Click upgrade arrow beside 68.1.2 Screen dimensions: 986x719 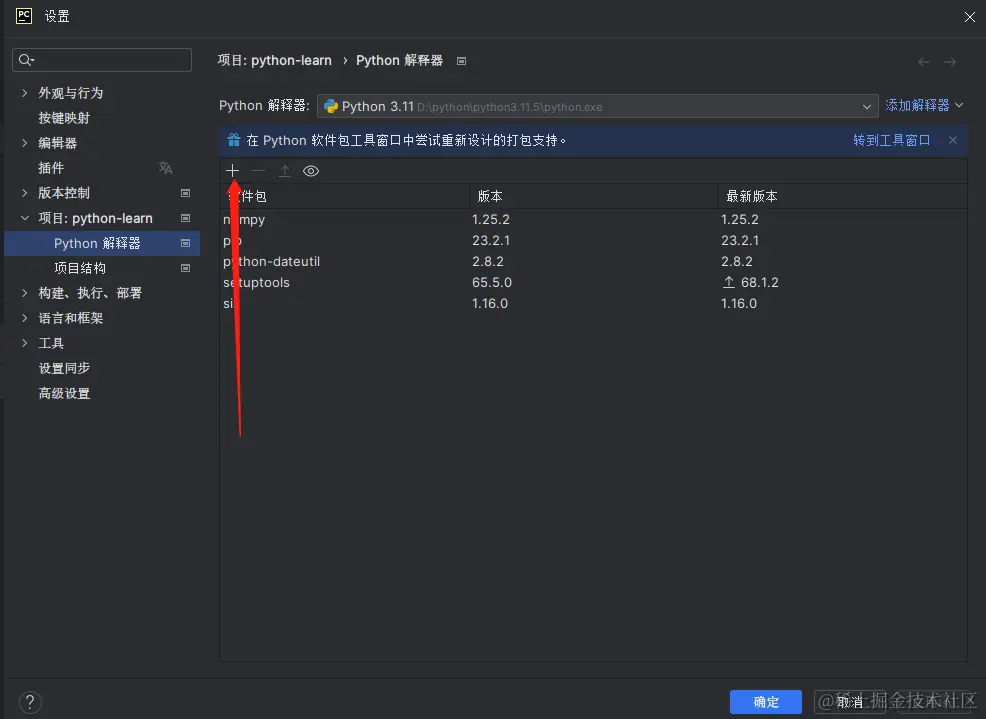tap(729, 282)
